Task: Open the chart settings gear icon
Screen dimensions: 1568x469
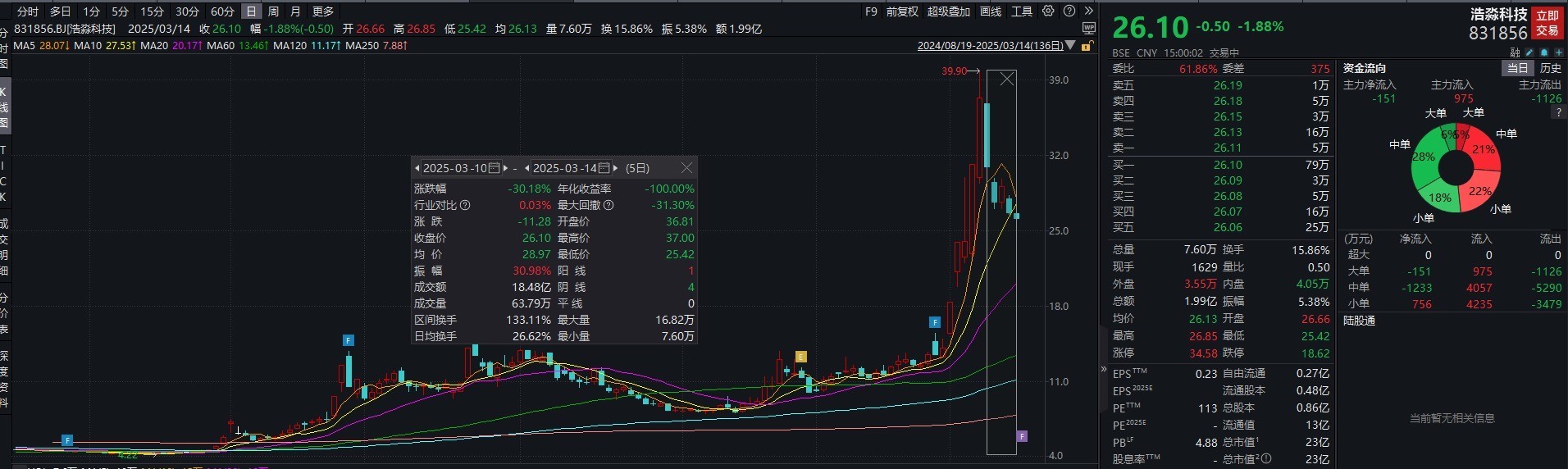Action: tap(1048, 11)
